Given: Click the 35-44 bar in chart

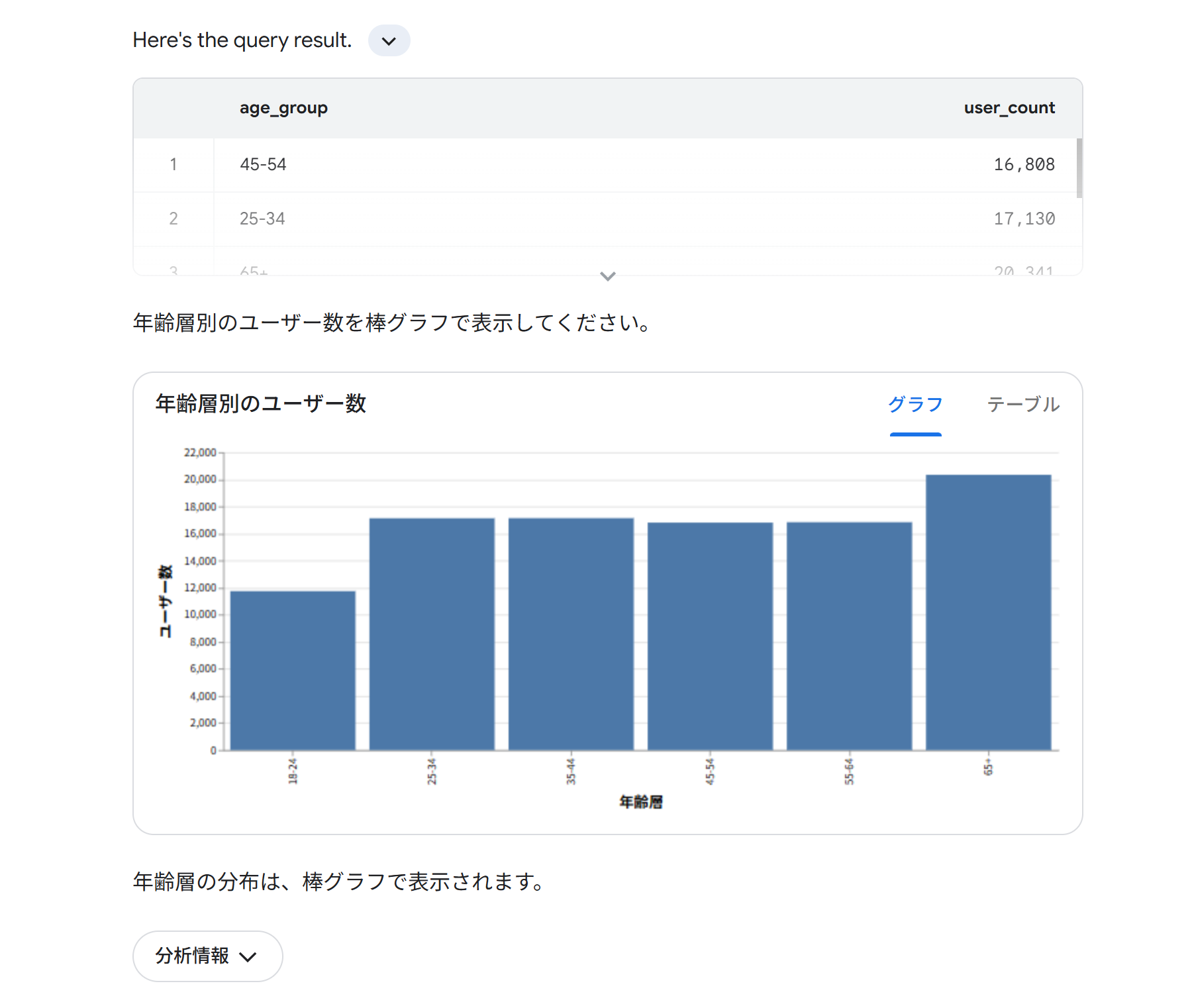Looking at the screenshot, I should (x=571, y=634).
